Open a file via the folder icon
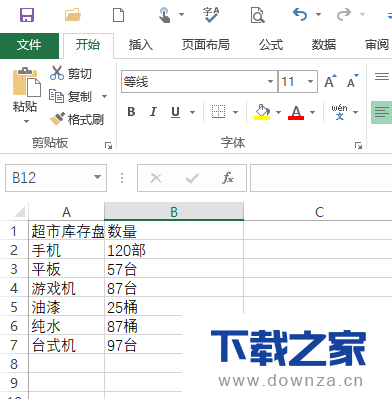 pyautogui.click(x=73, y=15)
